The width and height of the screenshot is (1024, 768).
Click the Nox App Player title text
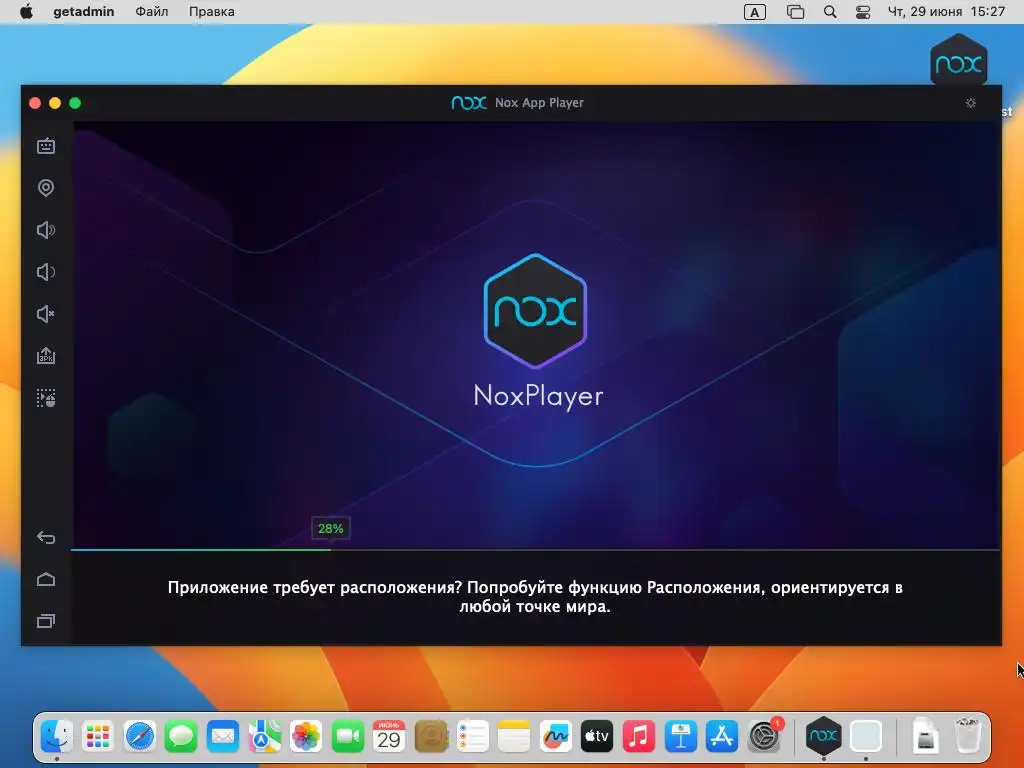[539, 103]
